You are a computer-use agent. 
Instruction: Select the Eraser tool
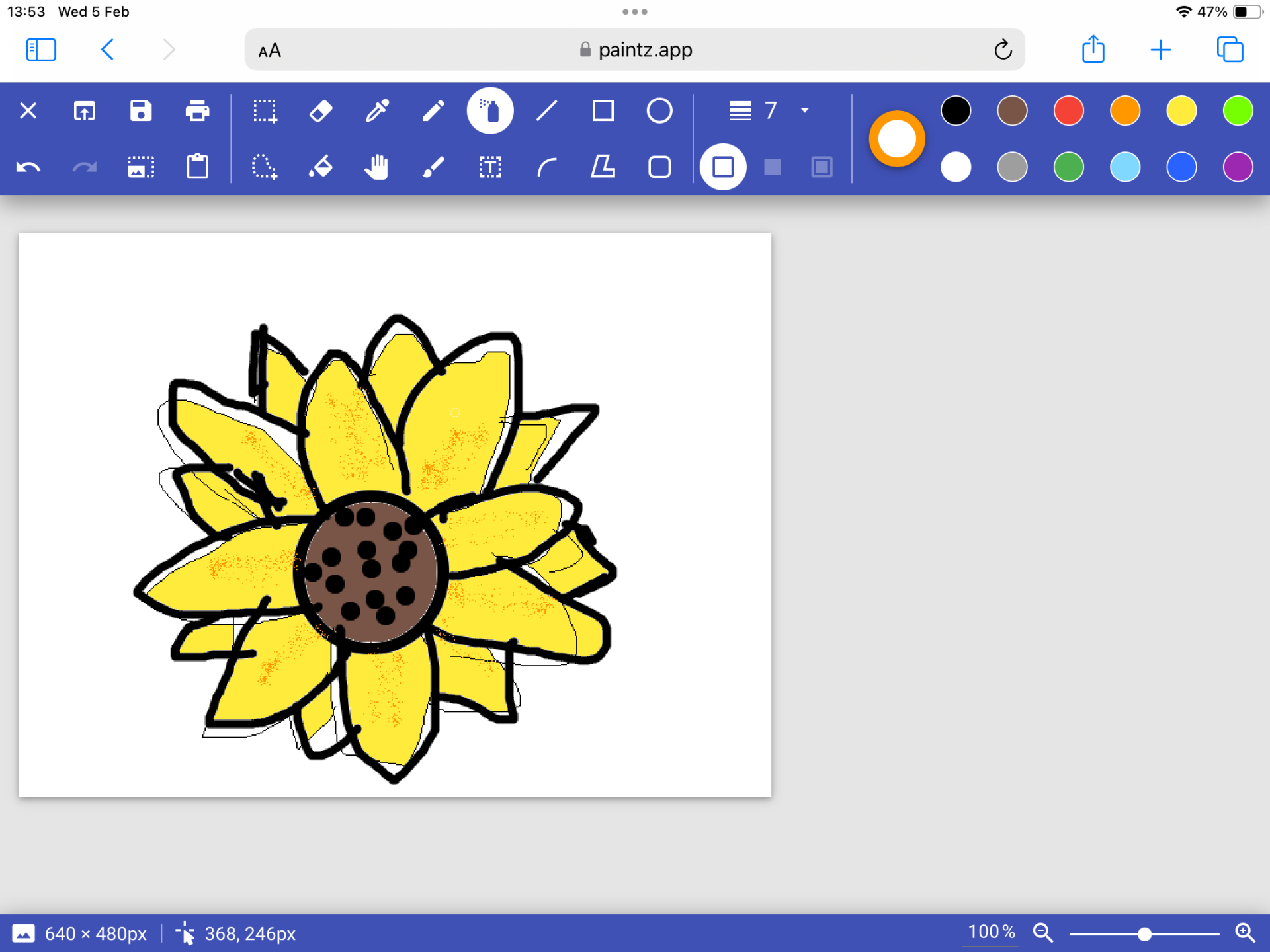tap(321, 111)
